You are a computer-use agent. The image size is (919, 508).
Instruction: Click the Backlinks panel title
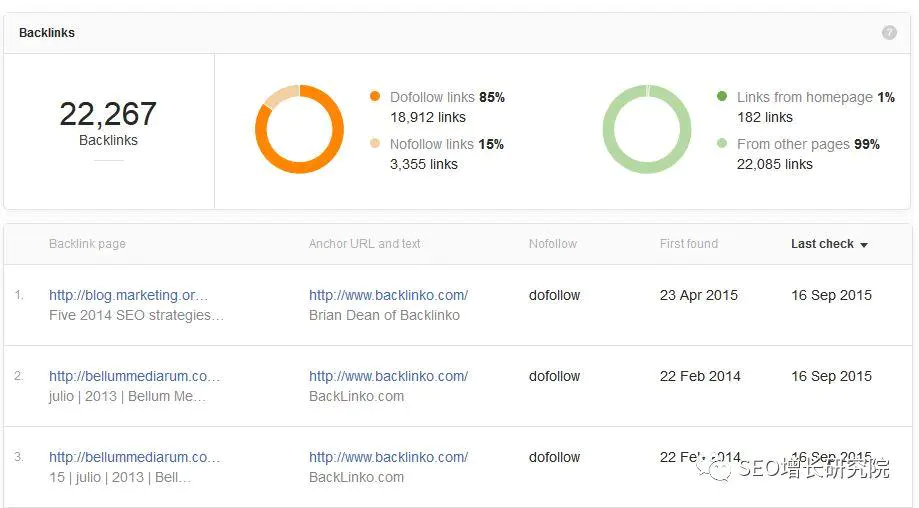point(47,33)
